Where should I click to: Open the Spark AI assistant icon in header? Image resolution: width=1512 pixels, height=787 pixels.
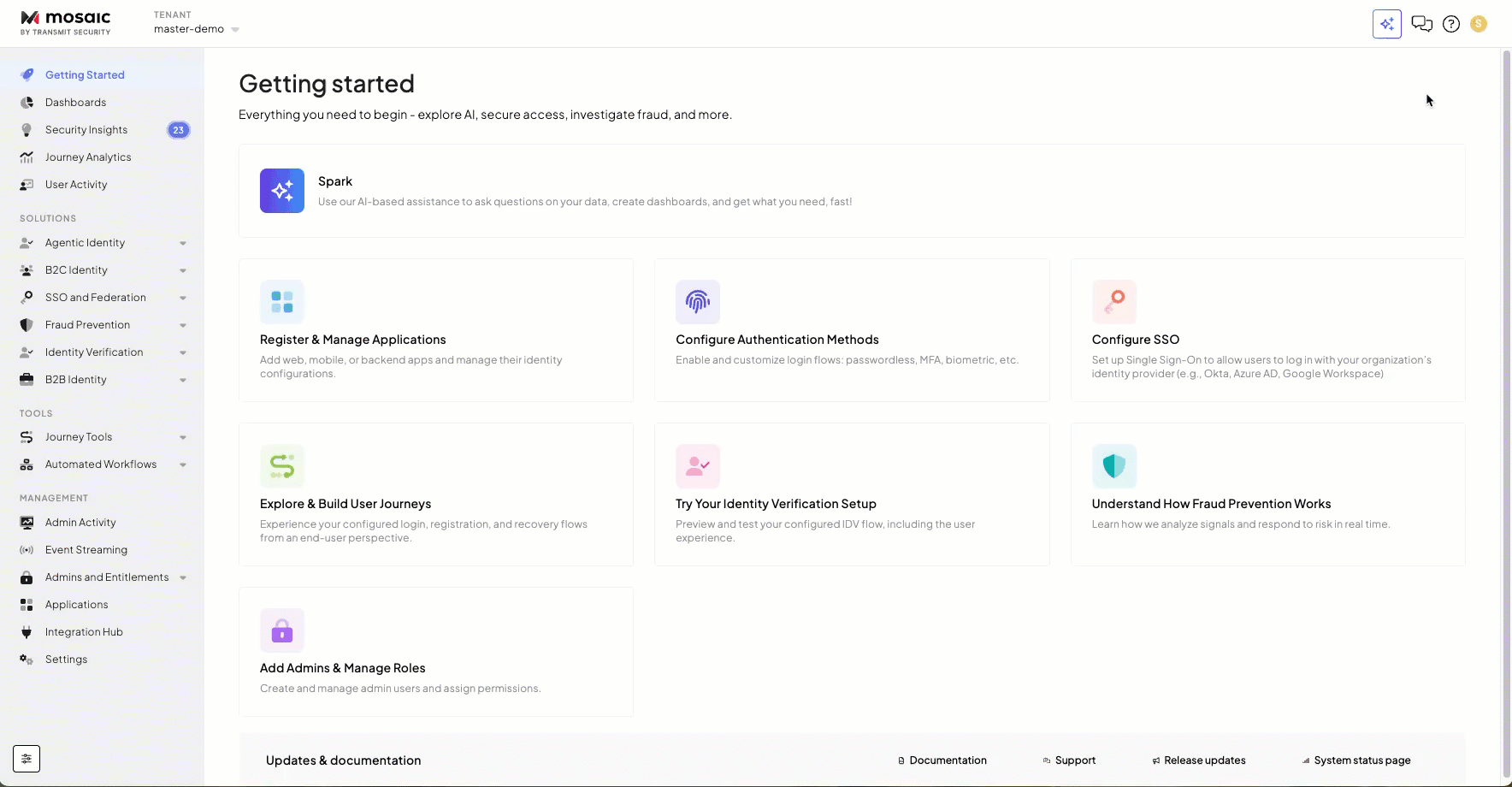[x=1386, y=24]
